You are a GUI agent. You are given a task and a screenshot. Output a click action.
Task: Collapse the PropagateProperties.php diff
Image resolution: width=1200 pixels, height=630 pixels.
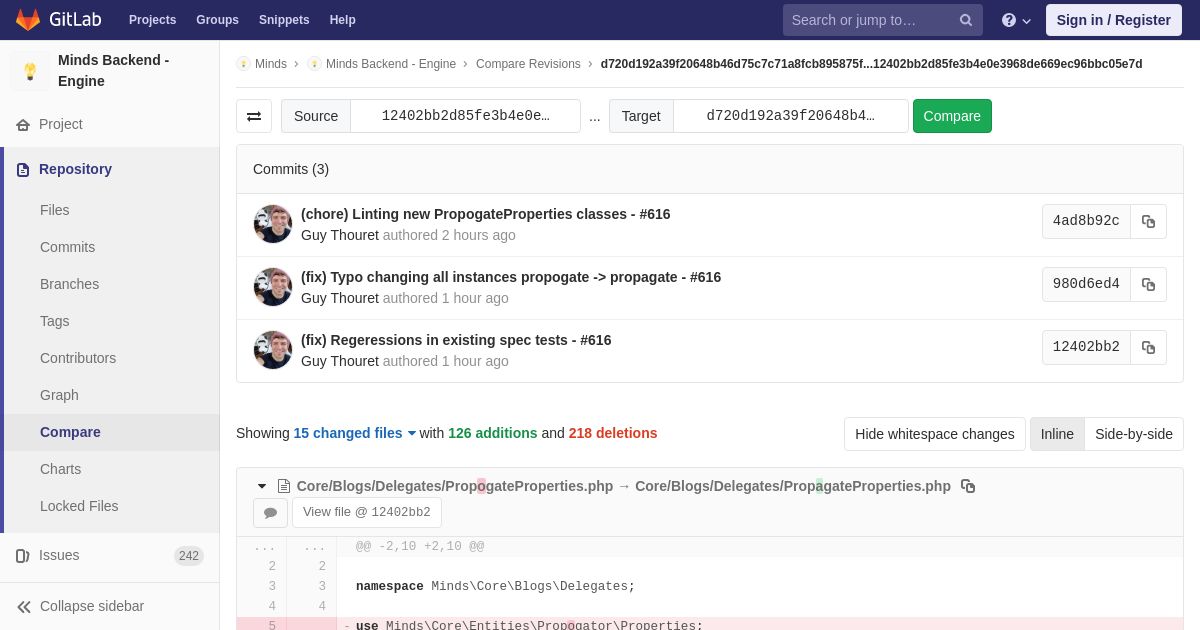[262, 486]
